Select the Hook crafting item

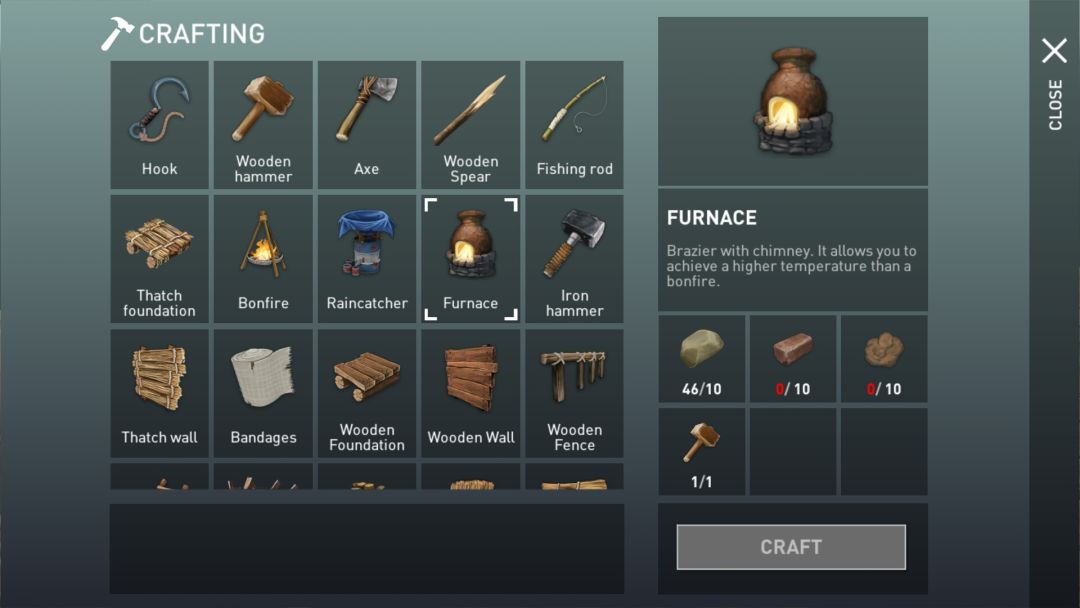[159, 125]
